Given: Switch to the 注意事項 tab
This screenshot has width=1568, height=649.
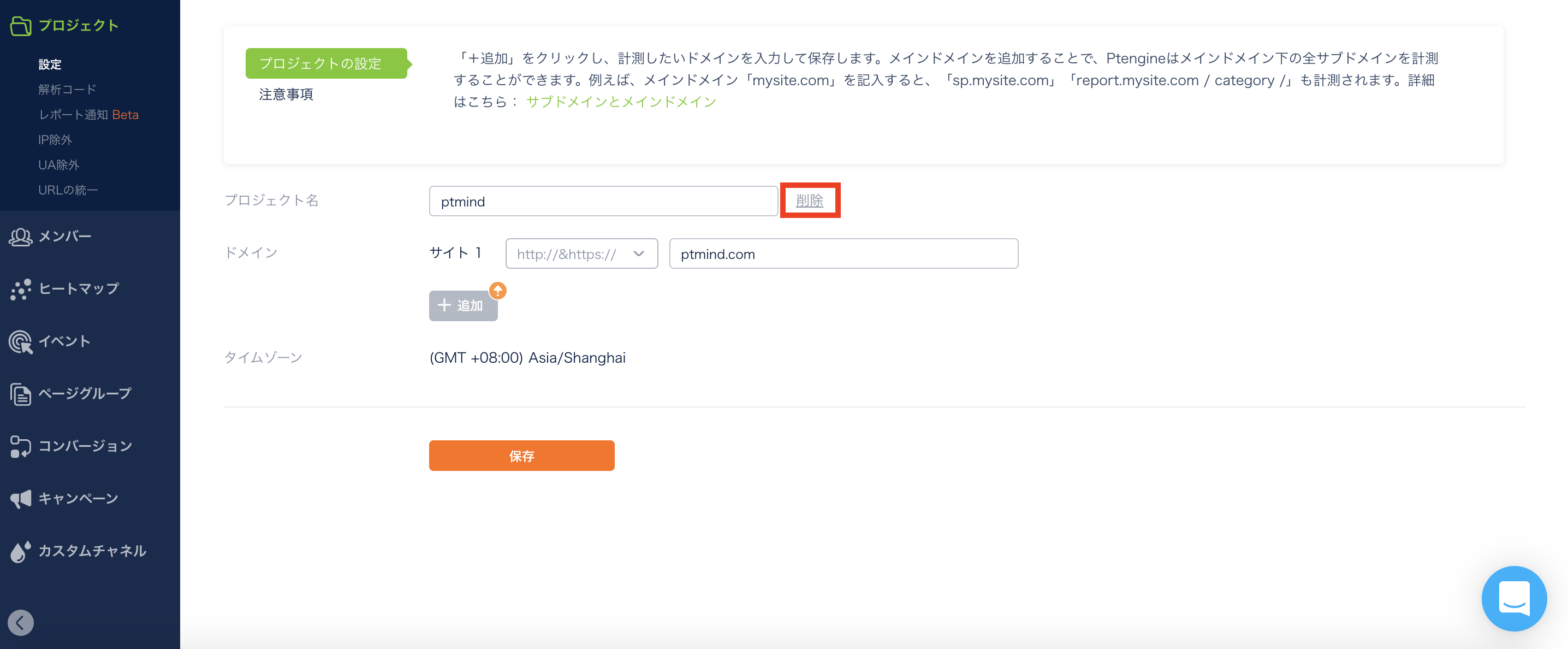Looking at the screenshot, I should 286,95.
